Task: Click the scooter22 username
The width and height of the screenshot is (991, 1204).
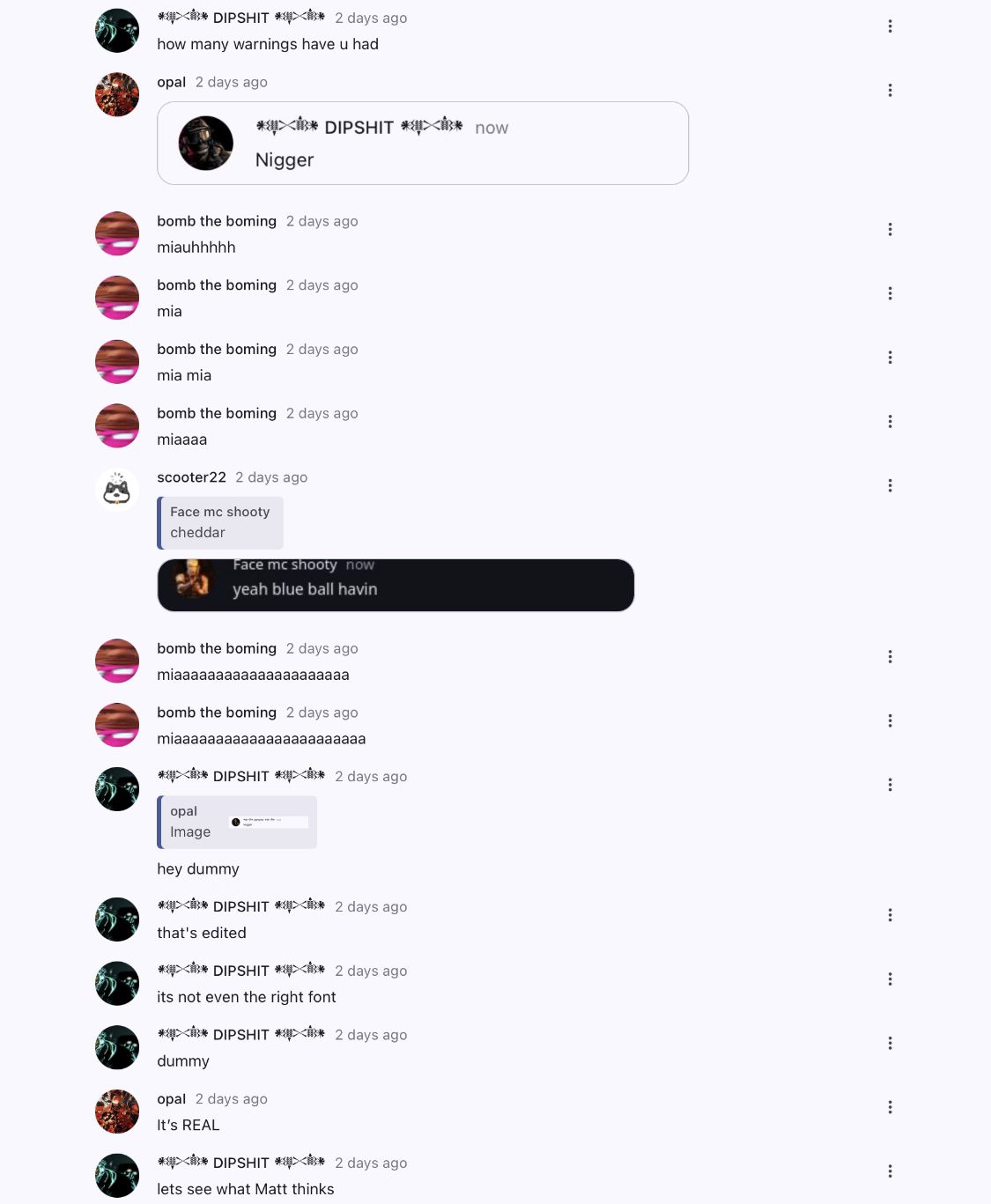Action: [191, 477]
